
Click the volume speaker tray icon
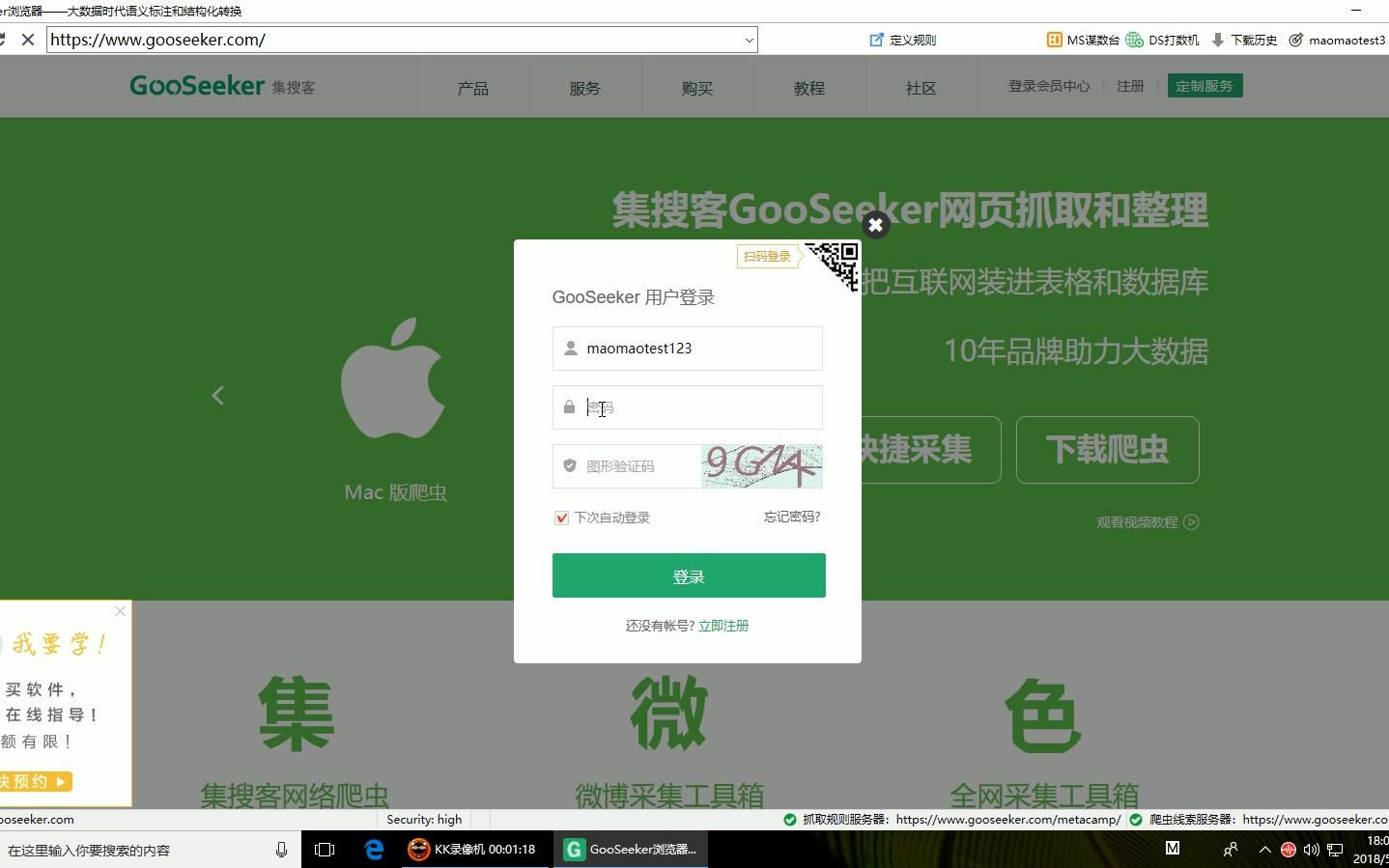point(1311,850)
